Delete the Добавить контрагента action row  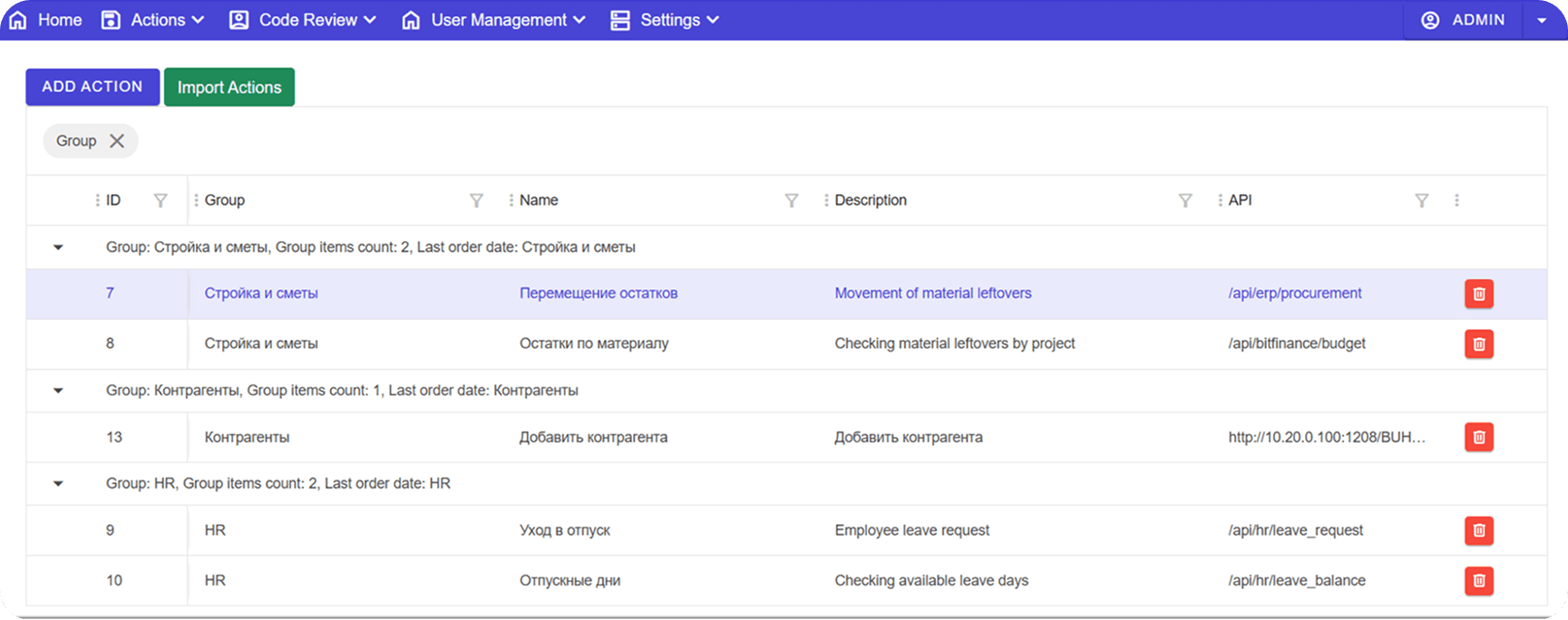coord(1478,437)
